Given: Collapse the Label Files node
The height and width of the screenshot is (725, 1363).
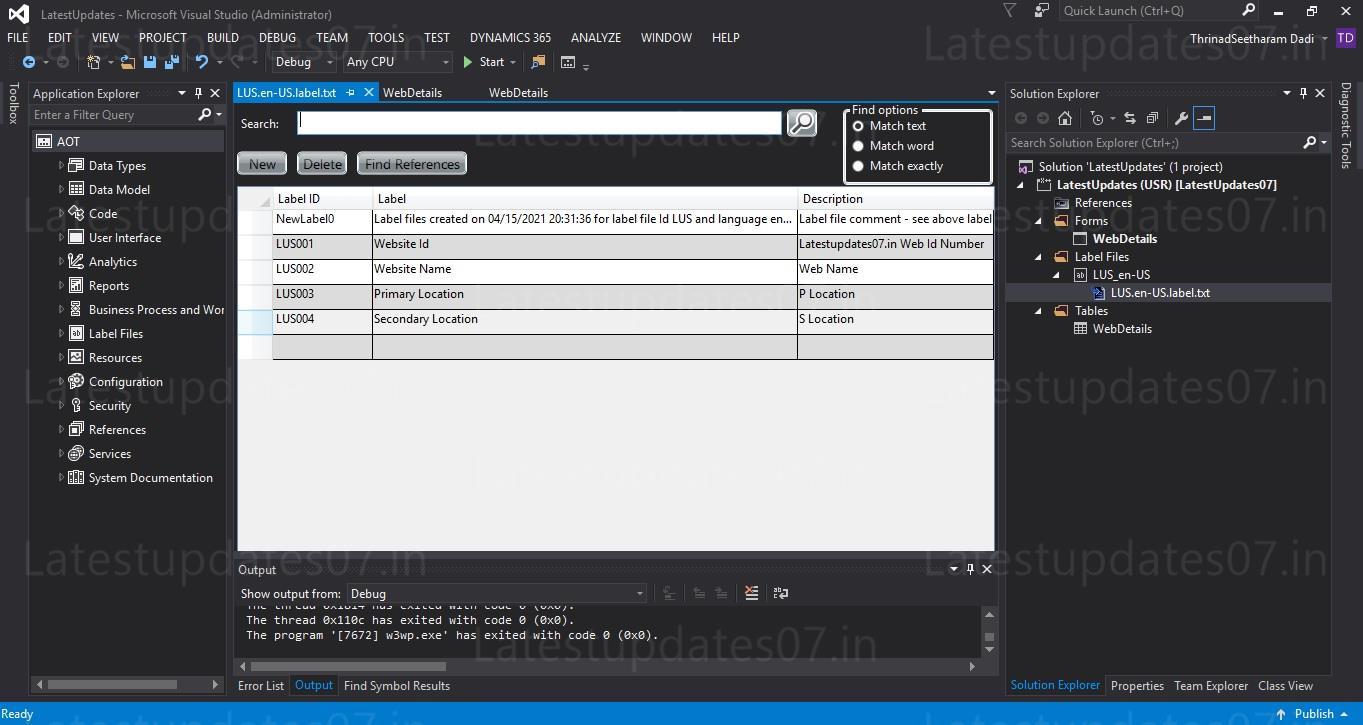Looking at the screenshot, I should click(x=1037, y=256).
